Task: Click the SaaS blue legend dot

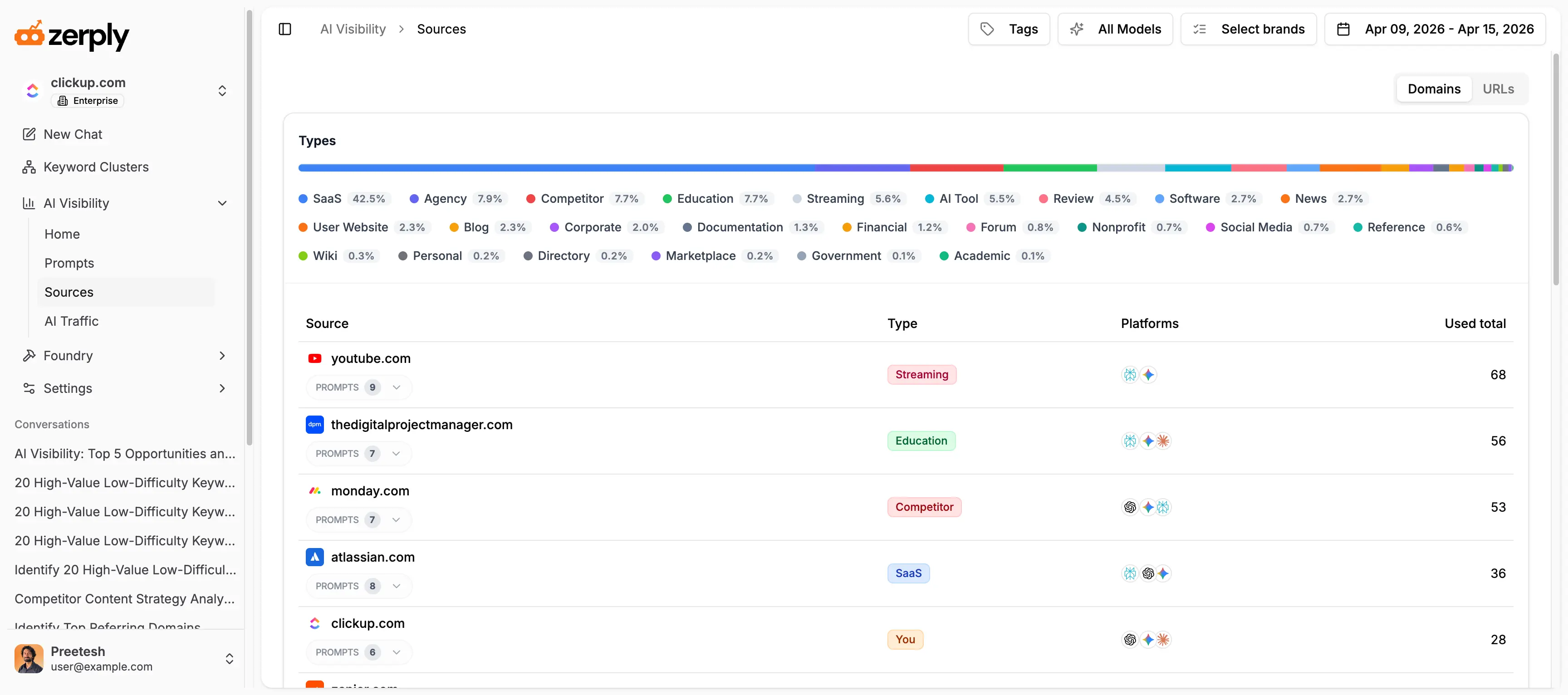Action: [x=303, y=199]
